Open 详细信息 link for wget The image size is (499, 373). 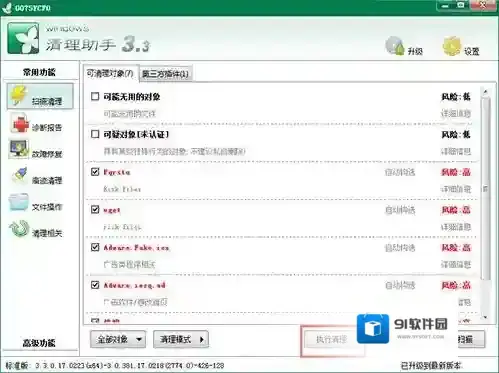[x=456, y=227]
